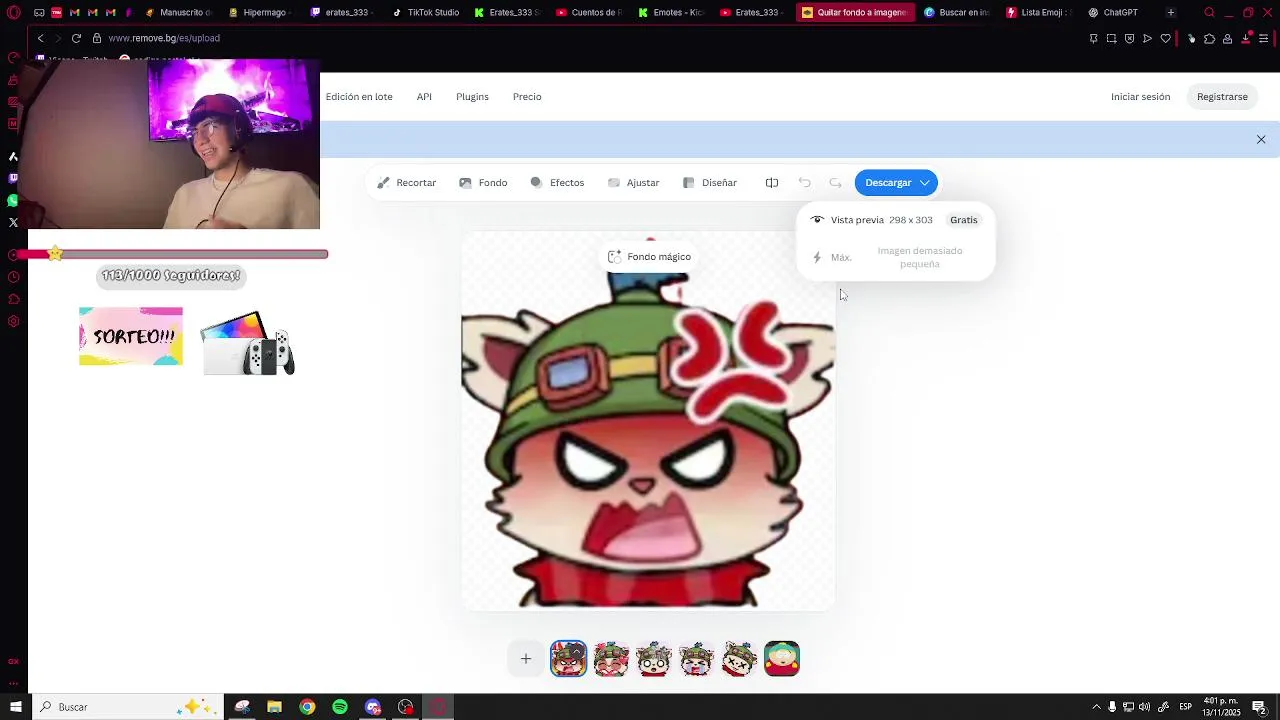Open the Opera main menu logo
The height and width of the screenshot is (720, 1280).
[x=13, y=13]
